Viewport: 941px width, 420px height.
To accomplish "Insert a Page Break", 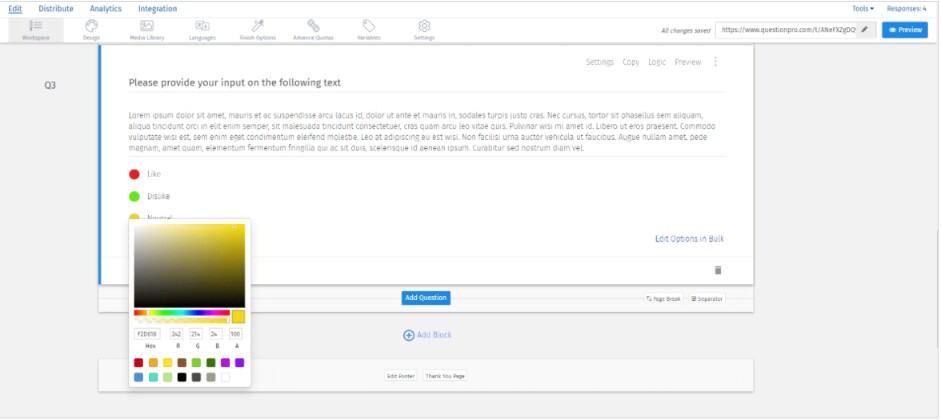I will click(663, 298).
